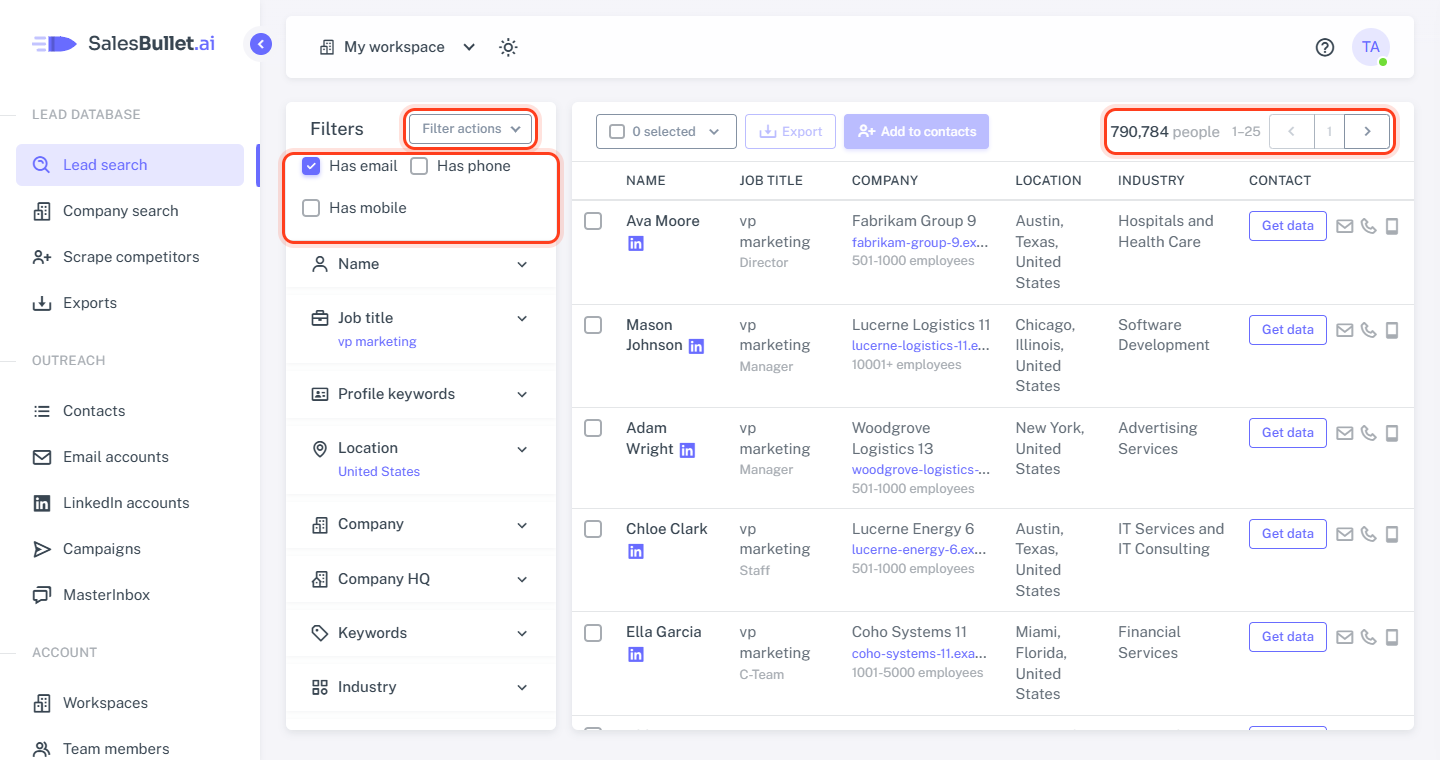Click phone icon in Ella Garcia's row

tap(1369, 637)
